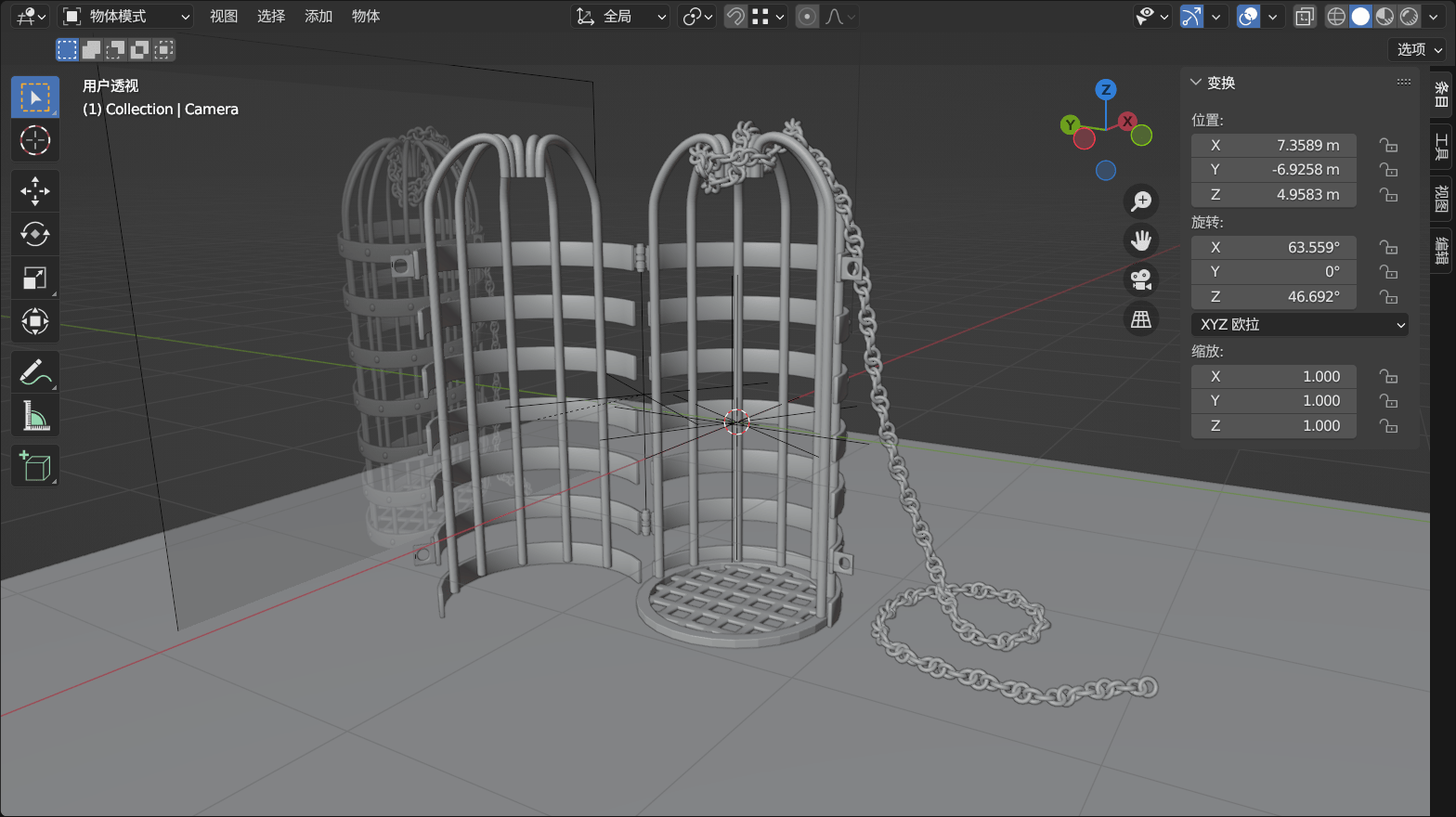Screen dimensions: 1456x817
Task: Click the pan view hand button
Action: click(1141, 240)
